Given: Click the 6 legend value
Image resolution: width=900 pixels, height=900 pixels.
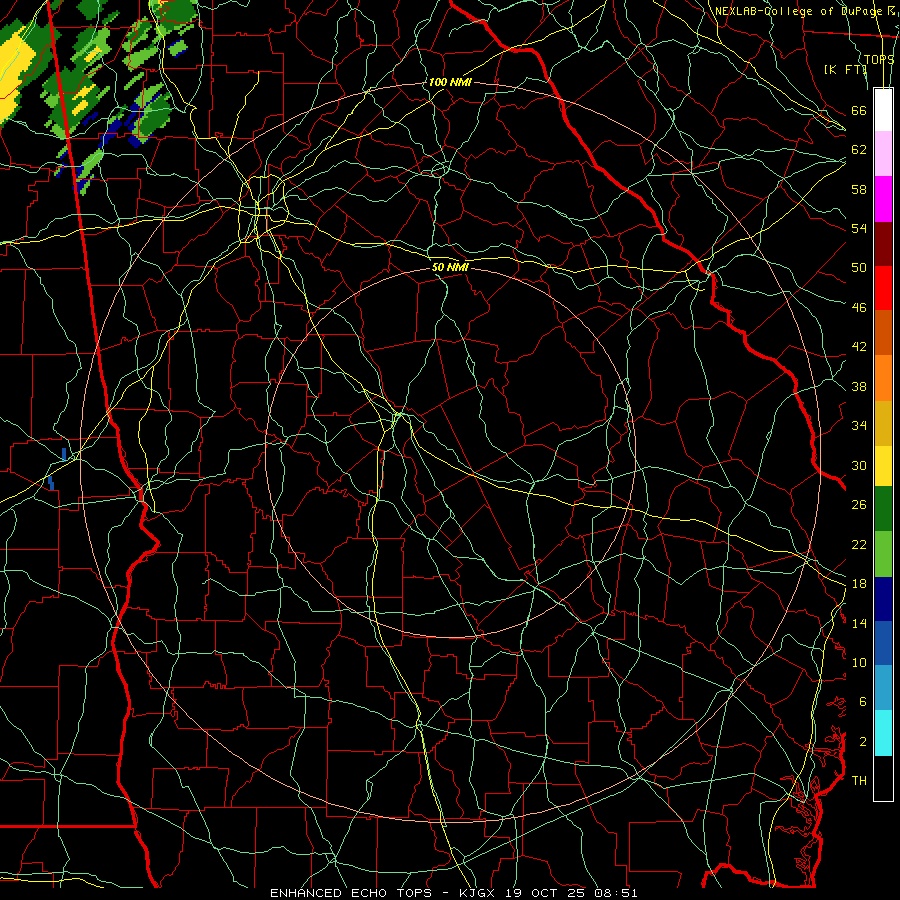Looking at the screenshot, I should pyautogui.click(x=863, y=701).
